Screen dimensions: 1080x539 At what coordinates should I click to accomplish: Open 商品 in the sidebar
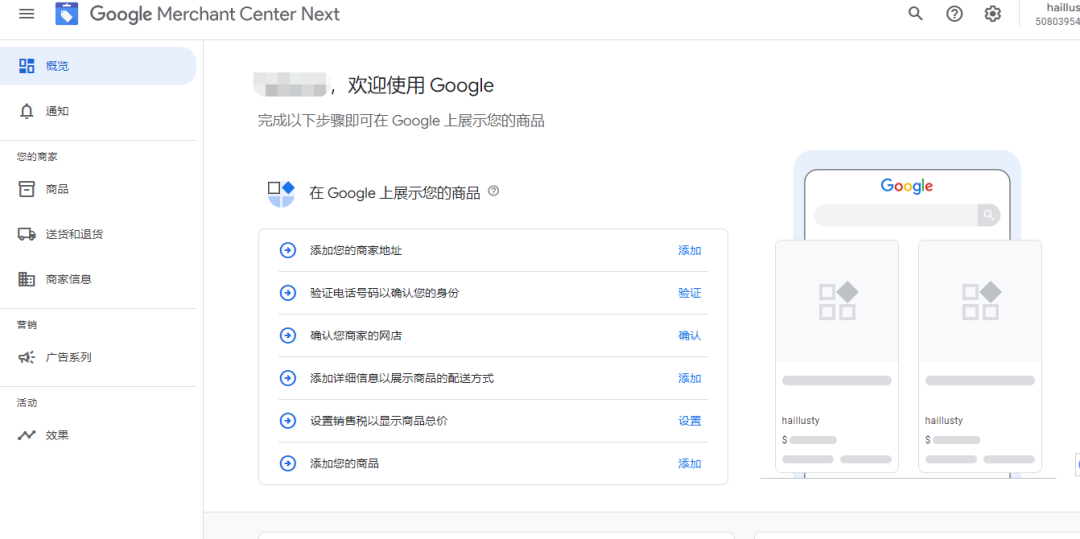click(98, 189)
